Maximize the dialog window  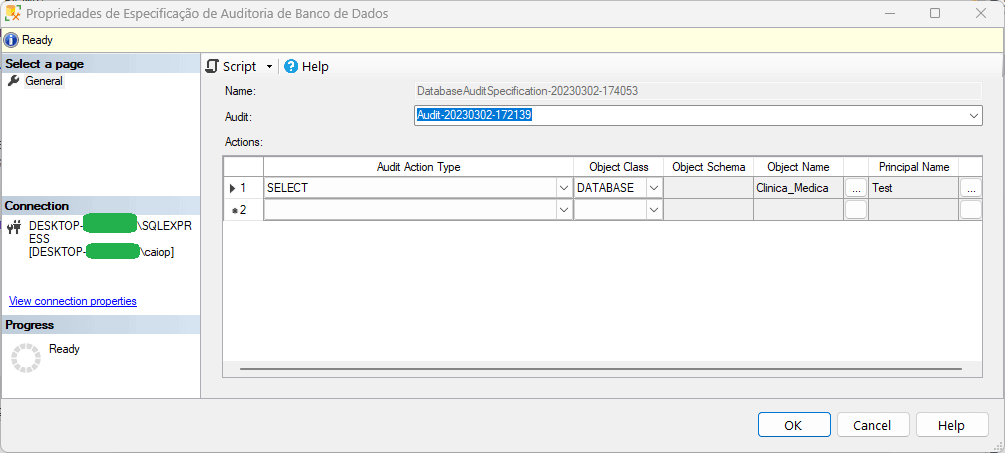934,13
